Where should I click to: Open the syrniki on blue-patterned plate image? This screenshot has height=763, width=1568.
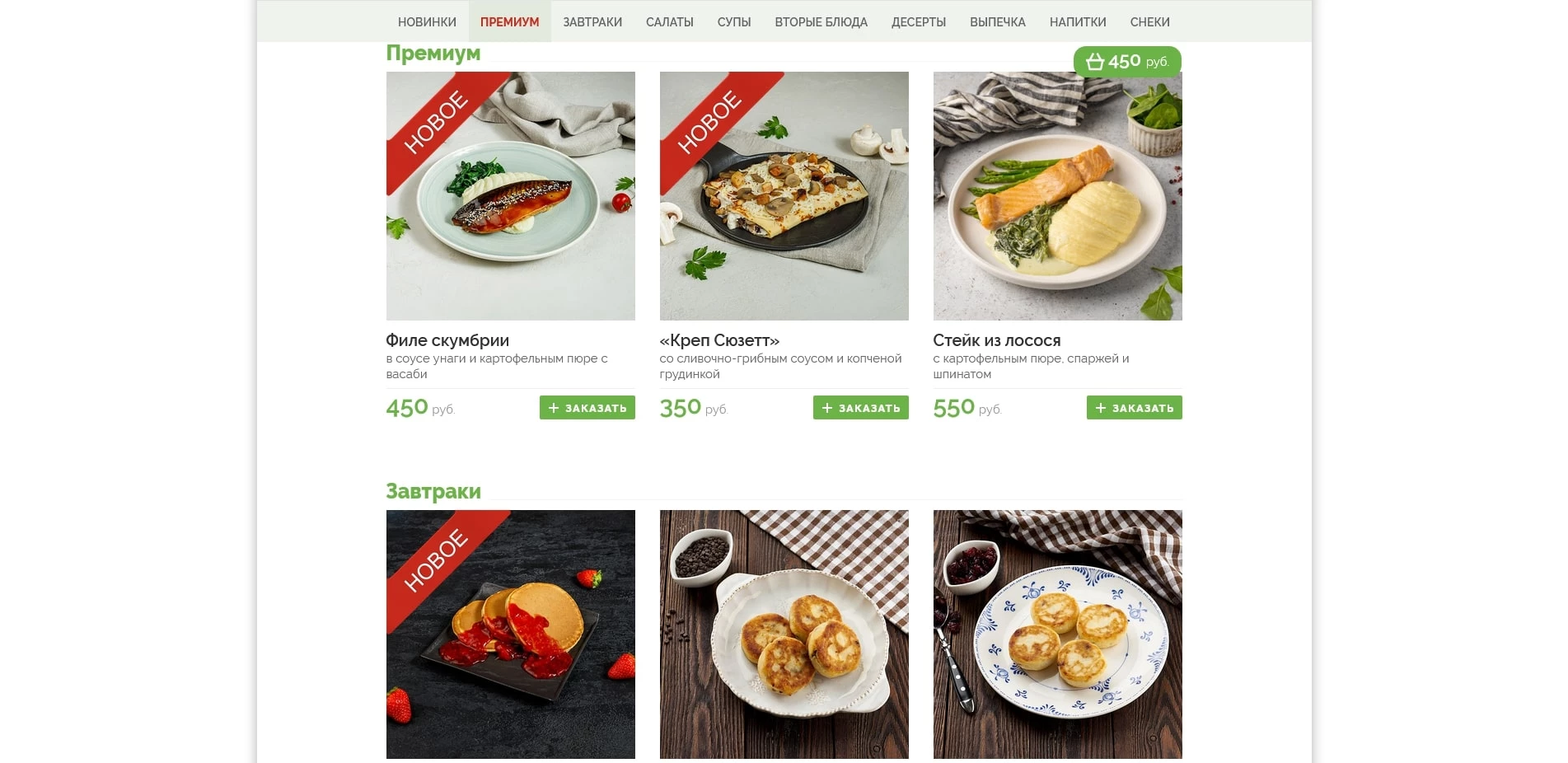(1058, 634)
